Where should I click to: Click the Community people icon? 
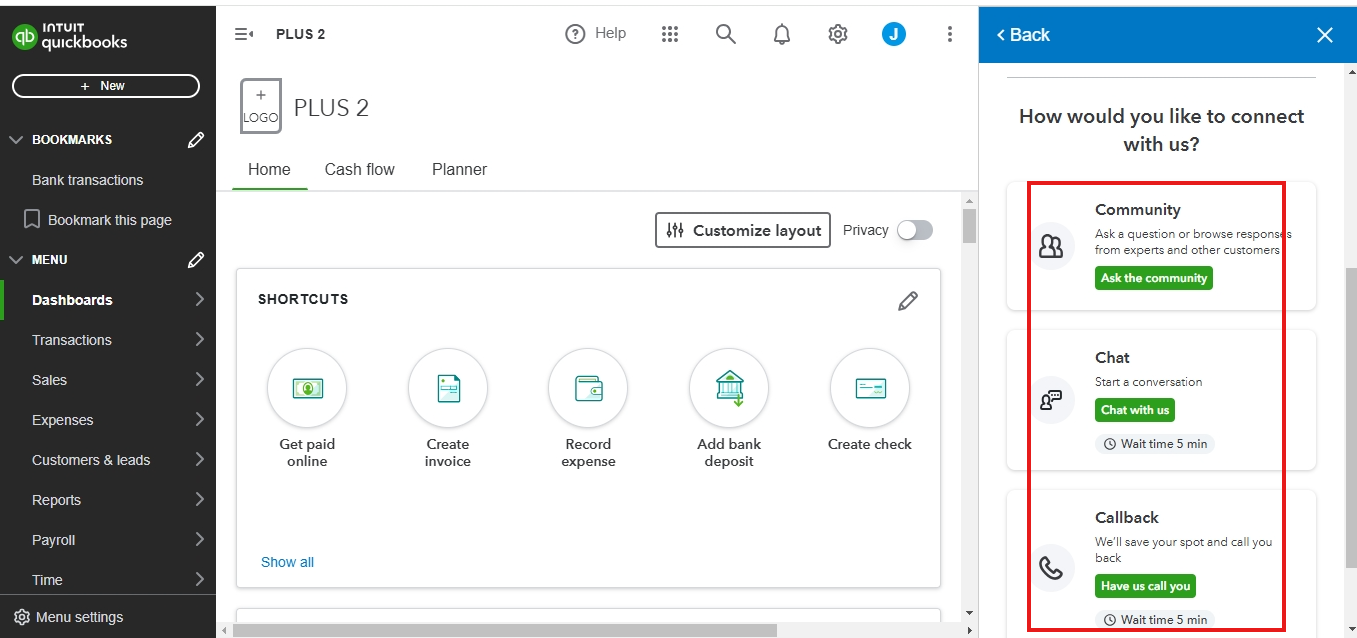tap(1051, 246)
